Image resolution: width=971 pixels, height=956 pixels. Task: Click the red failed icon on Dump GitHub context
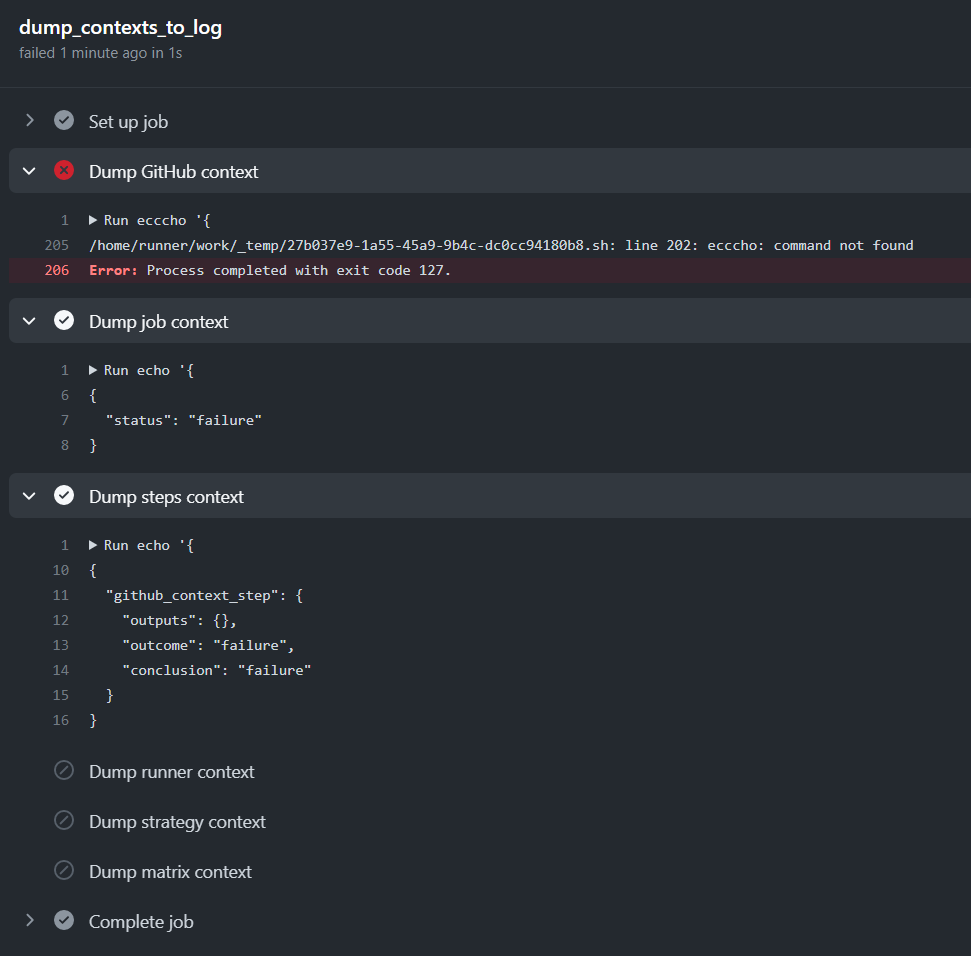(x=64, y=170)
